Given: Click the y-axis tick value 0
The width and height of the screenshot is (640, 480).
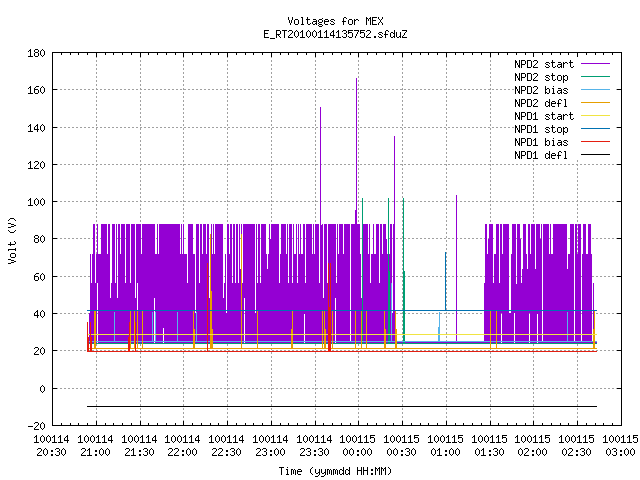Looking at the screenshot, I should pos(42,389).
